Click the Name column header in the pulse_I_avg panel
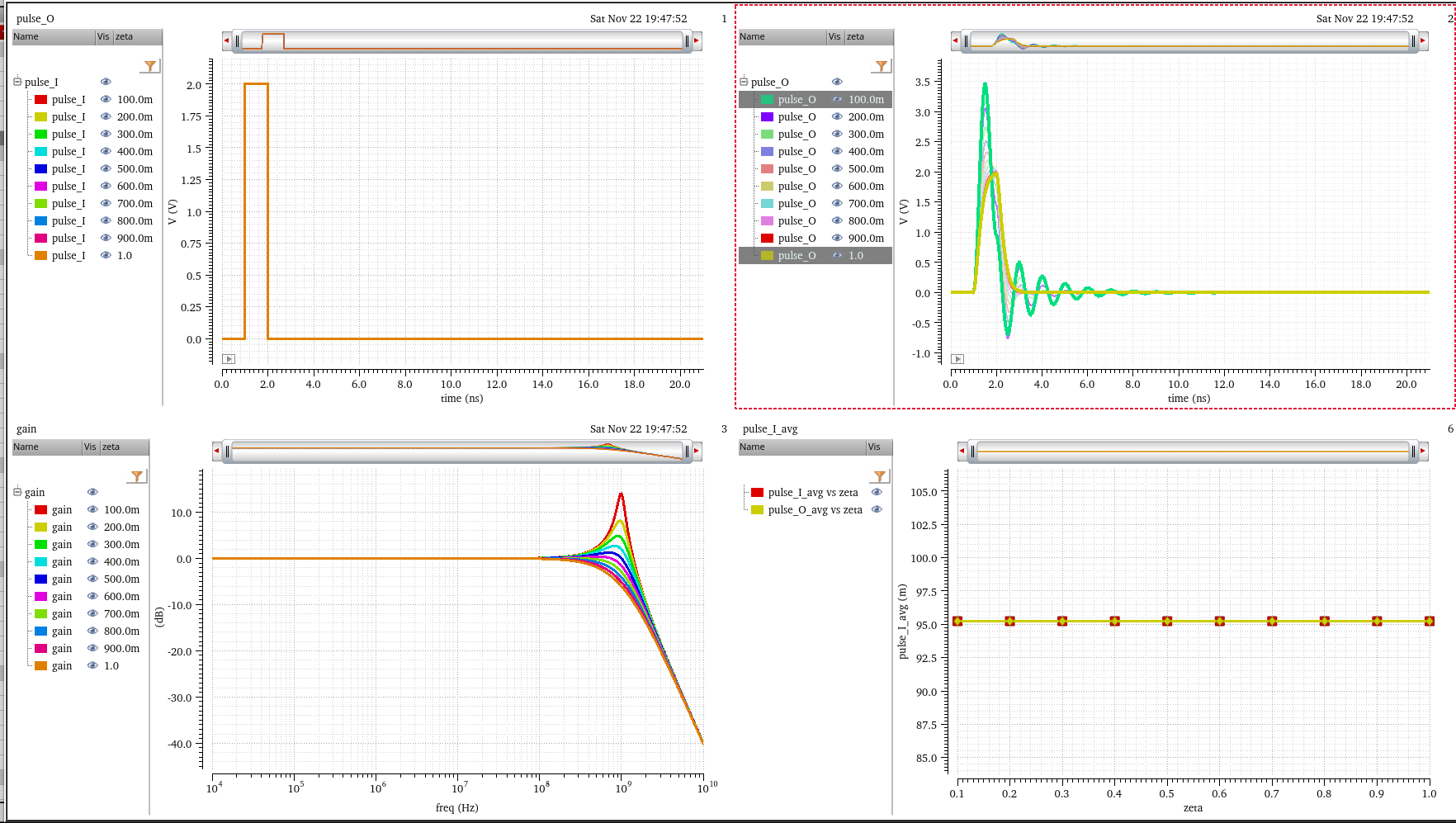Screen dimensions: 1456x823 click(x=801, y=447)
